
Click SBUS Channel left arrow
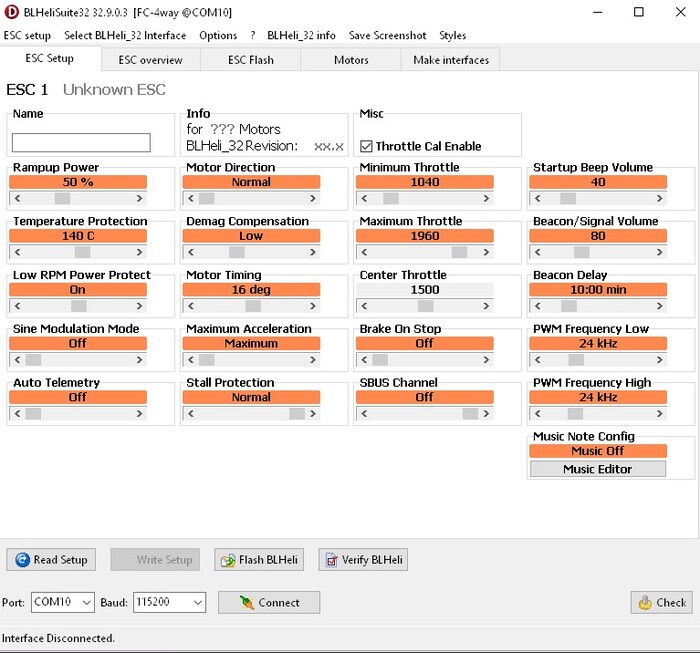click(x=364, y=414)
